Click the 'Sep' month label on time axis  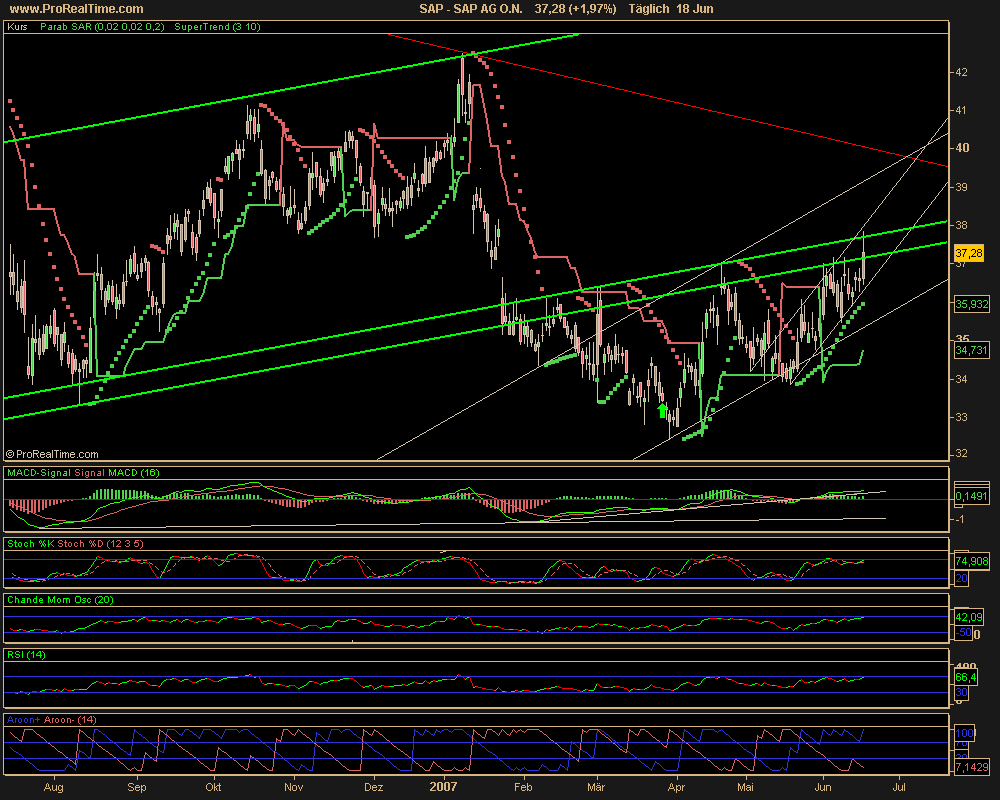click(x=136, y=787)
